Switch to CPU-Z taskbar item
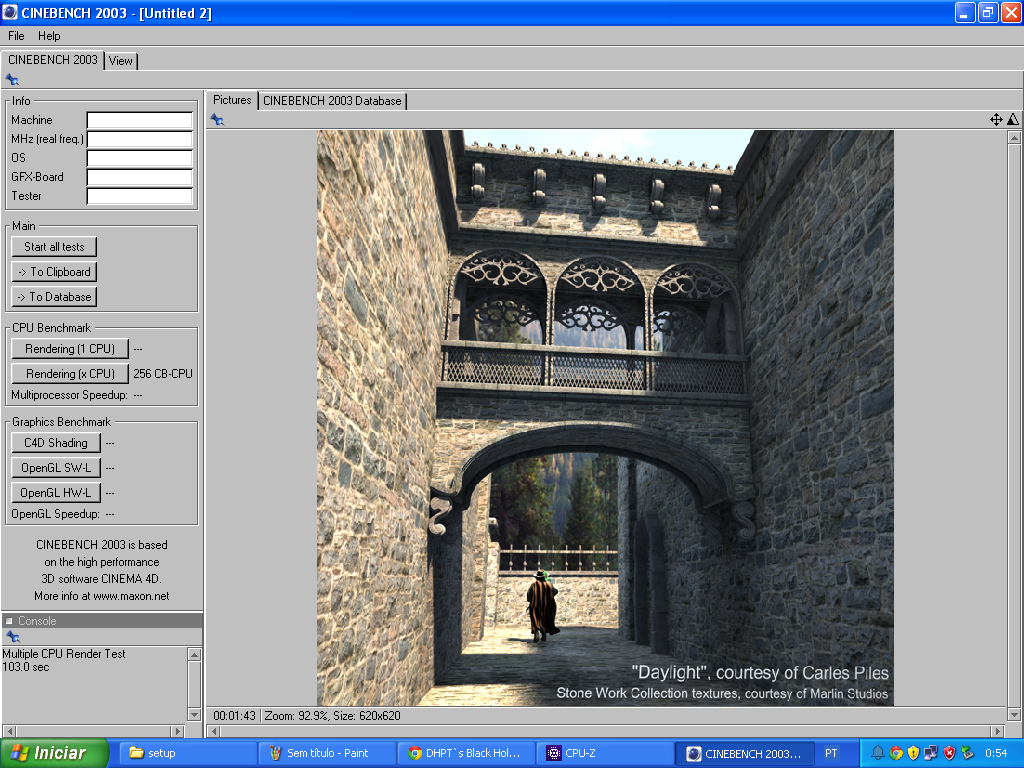 pyautogui.click(x=605, y=753)
